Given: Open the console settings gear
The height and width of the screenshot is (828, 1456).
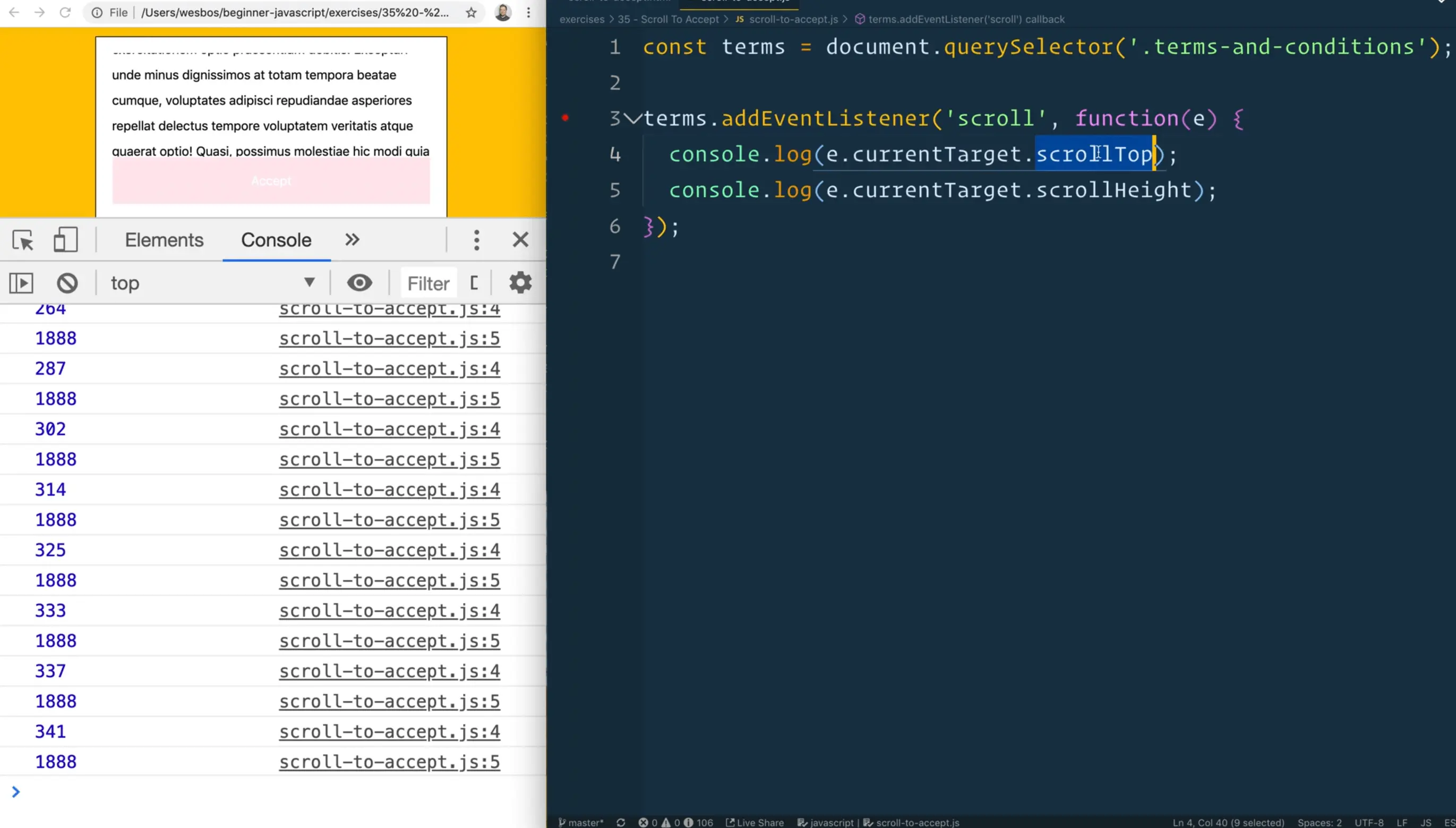Looking at the screenshot, I should [x=520, y=282].
